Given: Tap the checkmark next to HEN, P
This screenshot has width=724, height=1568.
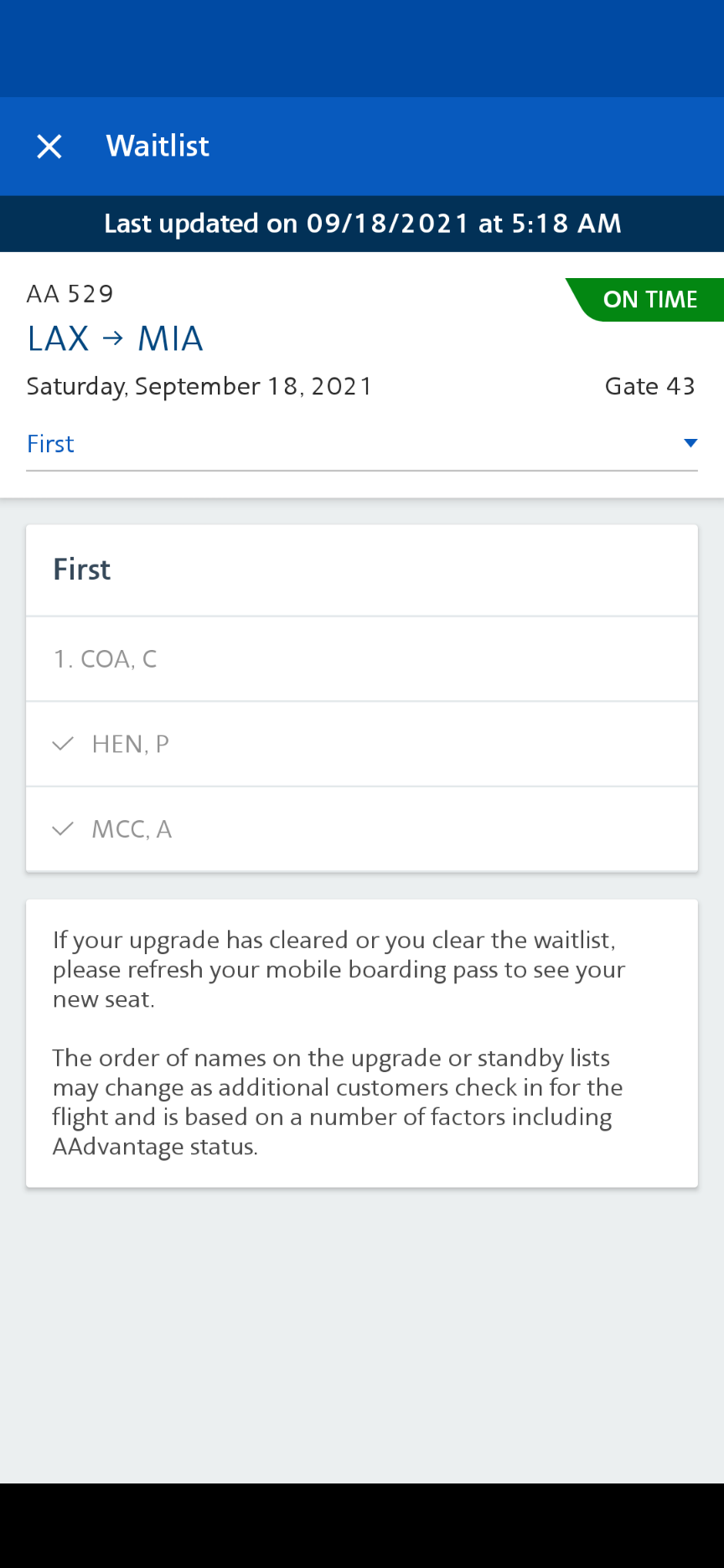Looking at the screenshot, I should [63, 744].
